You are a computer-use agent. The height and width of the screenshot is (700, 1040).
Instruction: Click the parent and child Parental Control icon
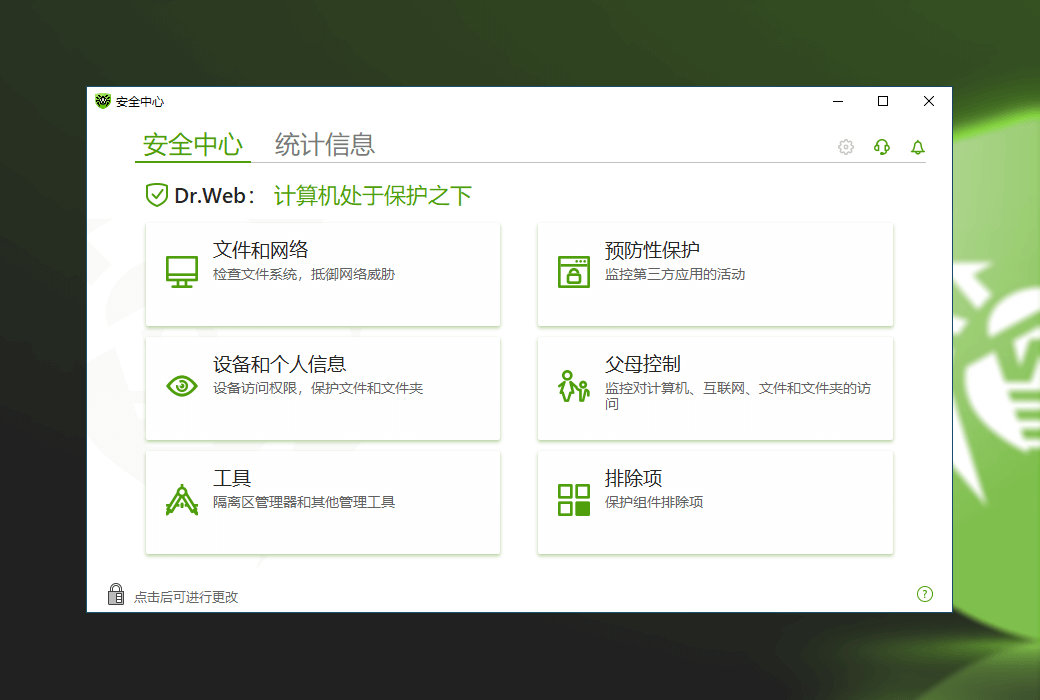pos(573,386)
